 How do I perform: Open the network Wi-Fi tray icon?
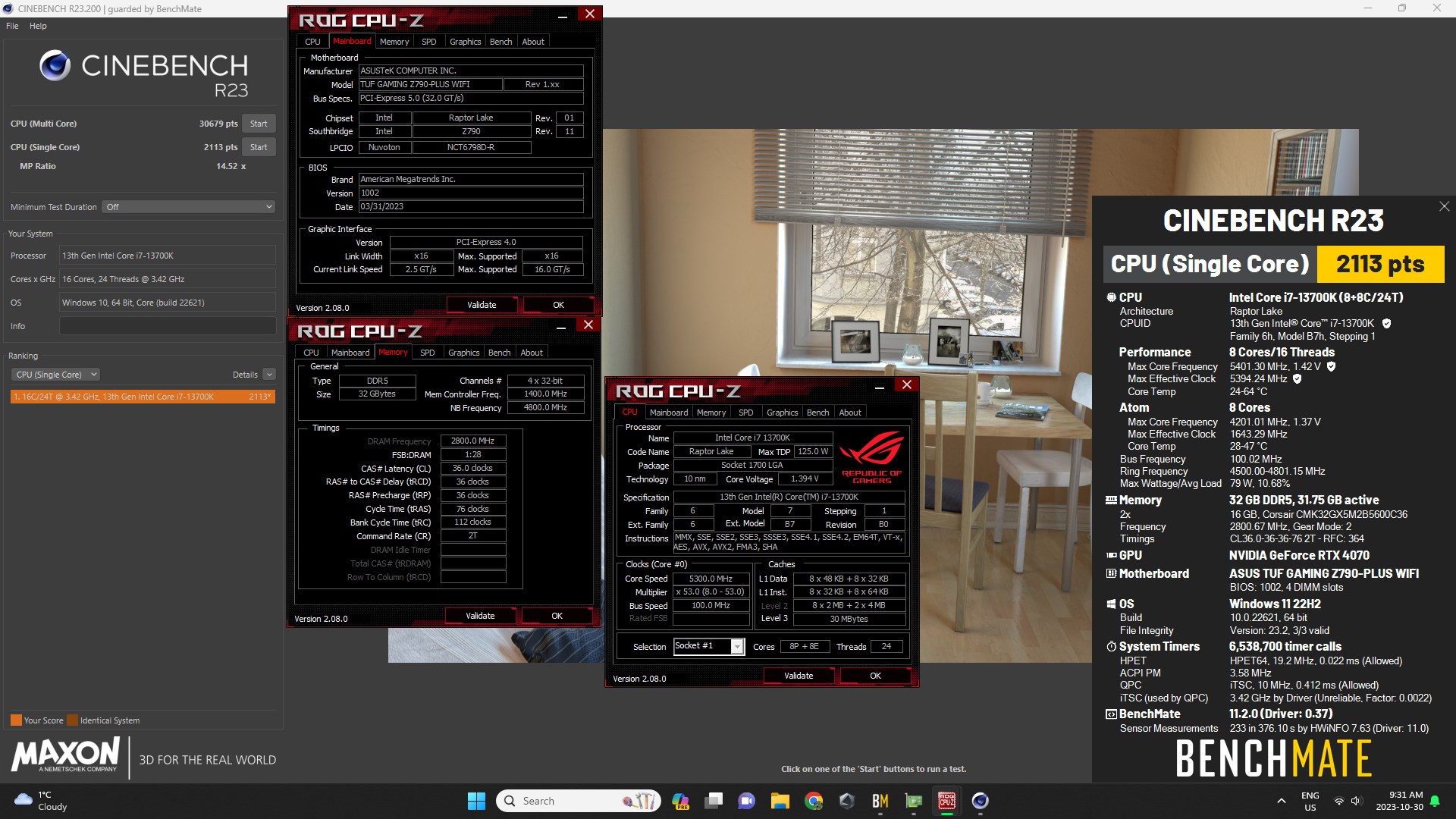point(1339,801)
